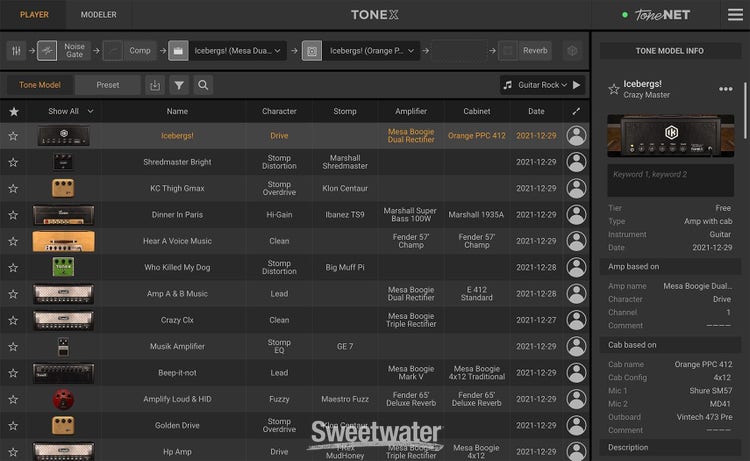Switch to the PLAYER tab
Screen dimensions: 750x461
(34, 15)
